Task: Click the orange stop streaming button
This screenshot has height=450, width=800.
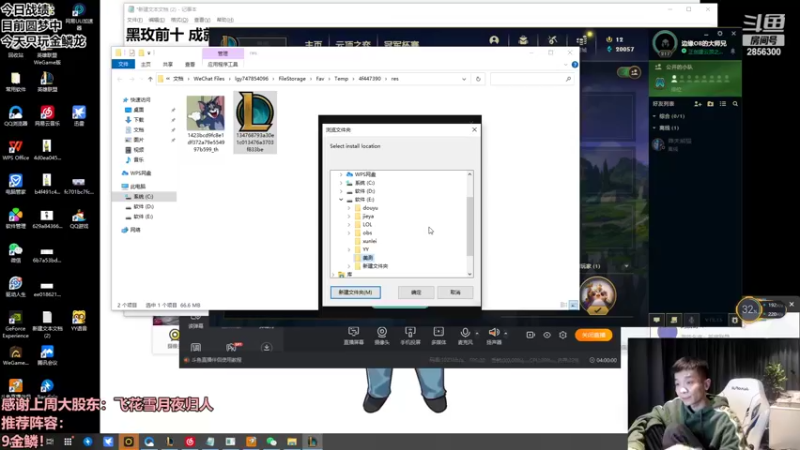Action: (593, 335)
